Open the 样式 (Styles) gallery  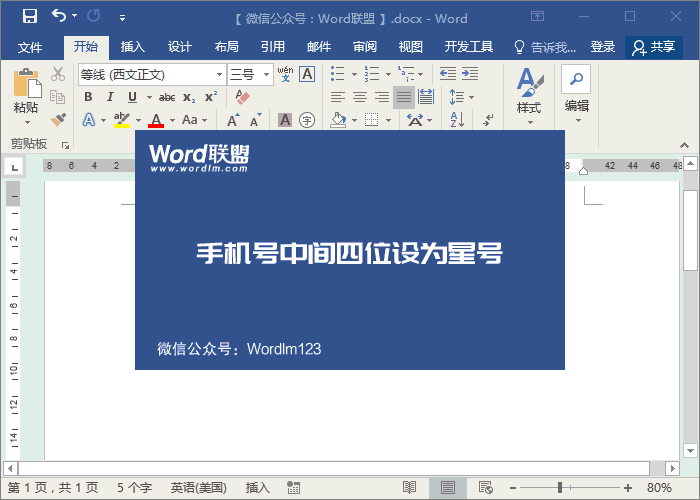point(529,96)
